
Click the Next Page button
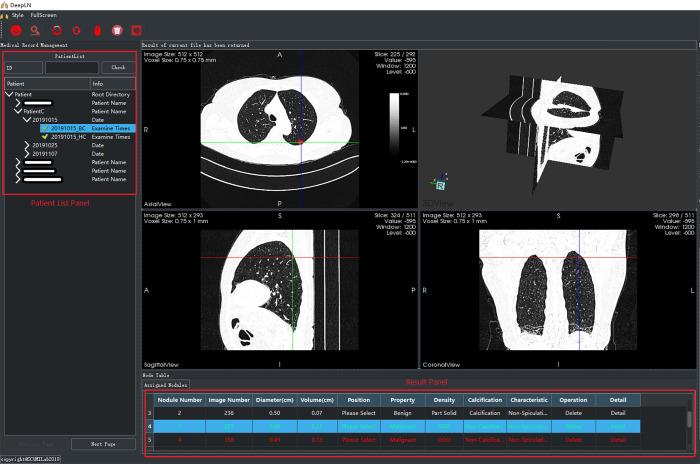pos(103,444)
